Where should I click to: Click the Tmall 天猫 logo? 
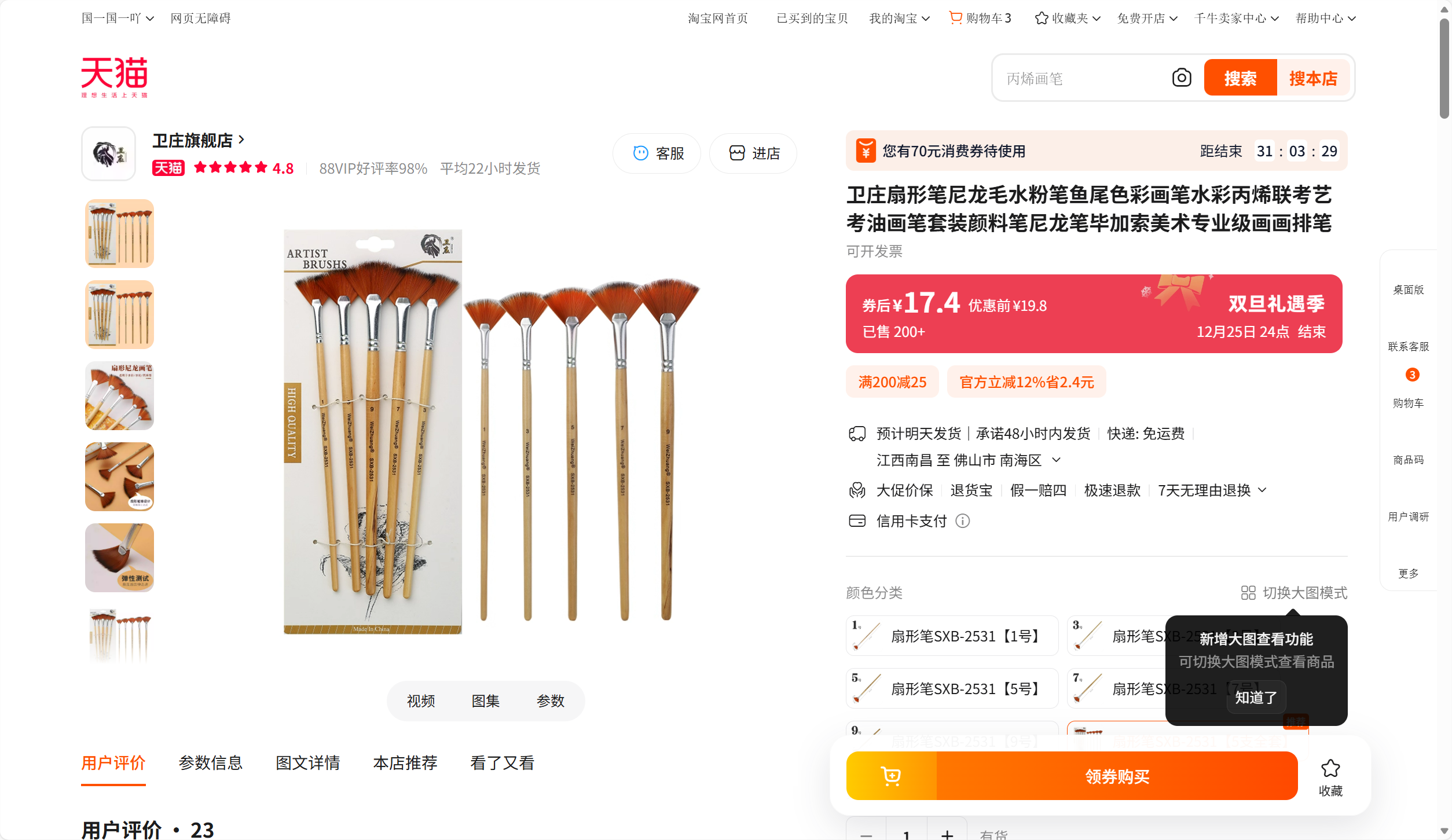[x=115, y=77]
